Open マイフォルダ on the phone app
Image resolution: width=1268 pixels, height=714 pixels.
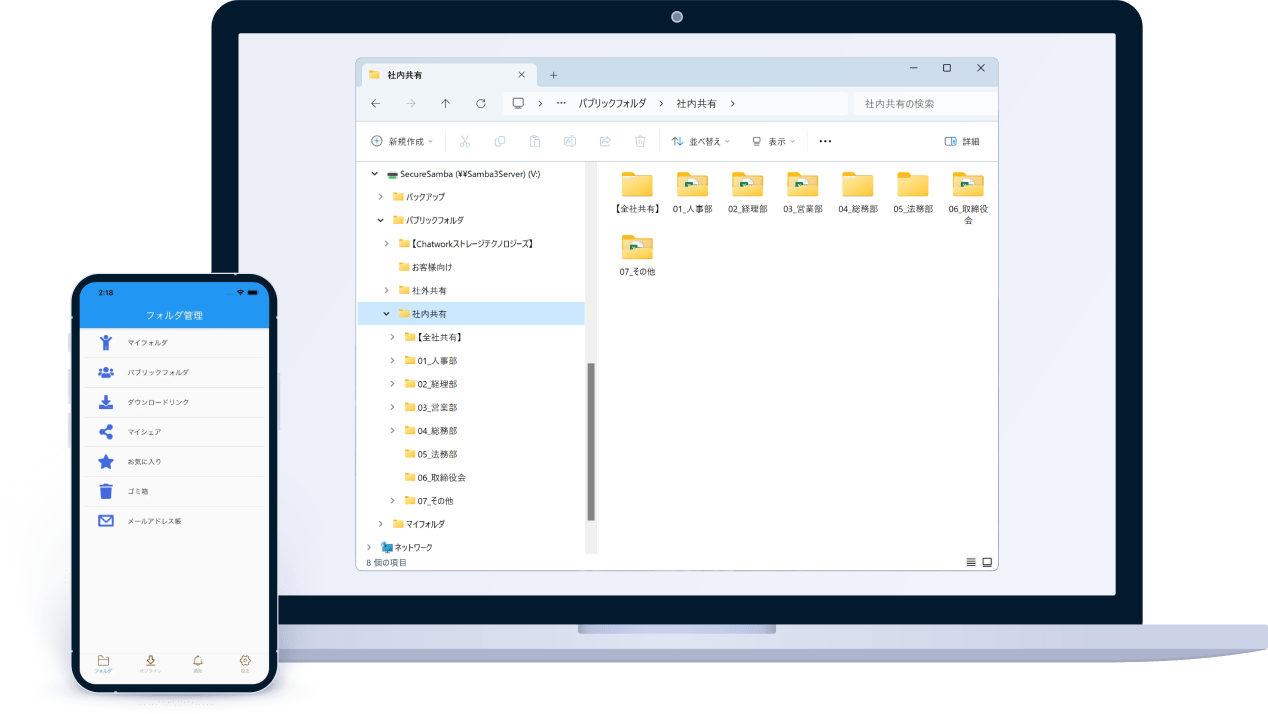[174, 343]
